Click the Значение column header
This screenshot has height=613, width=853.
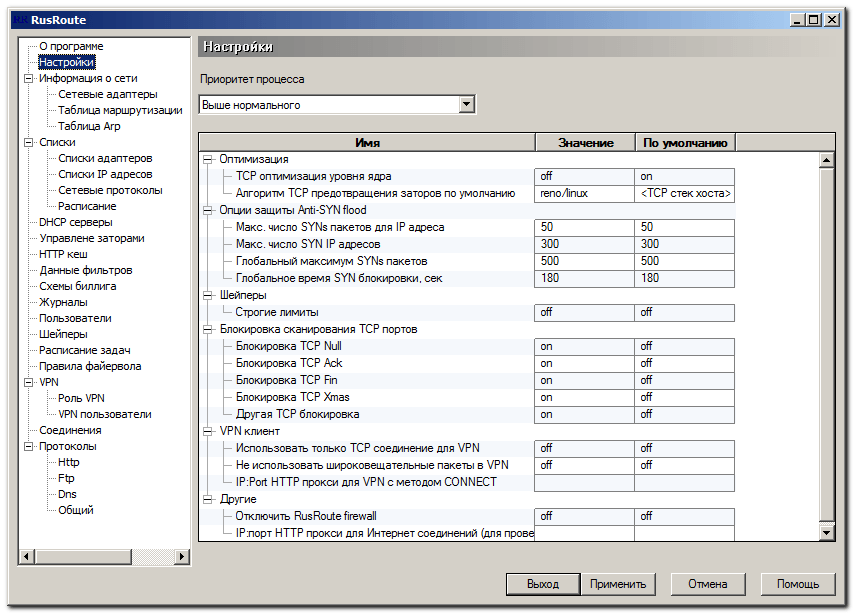585,143
